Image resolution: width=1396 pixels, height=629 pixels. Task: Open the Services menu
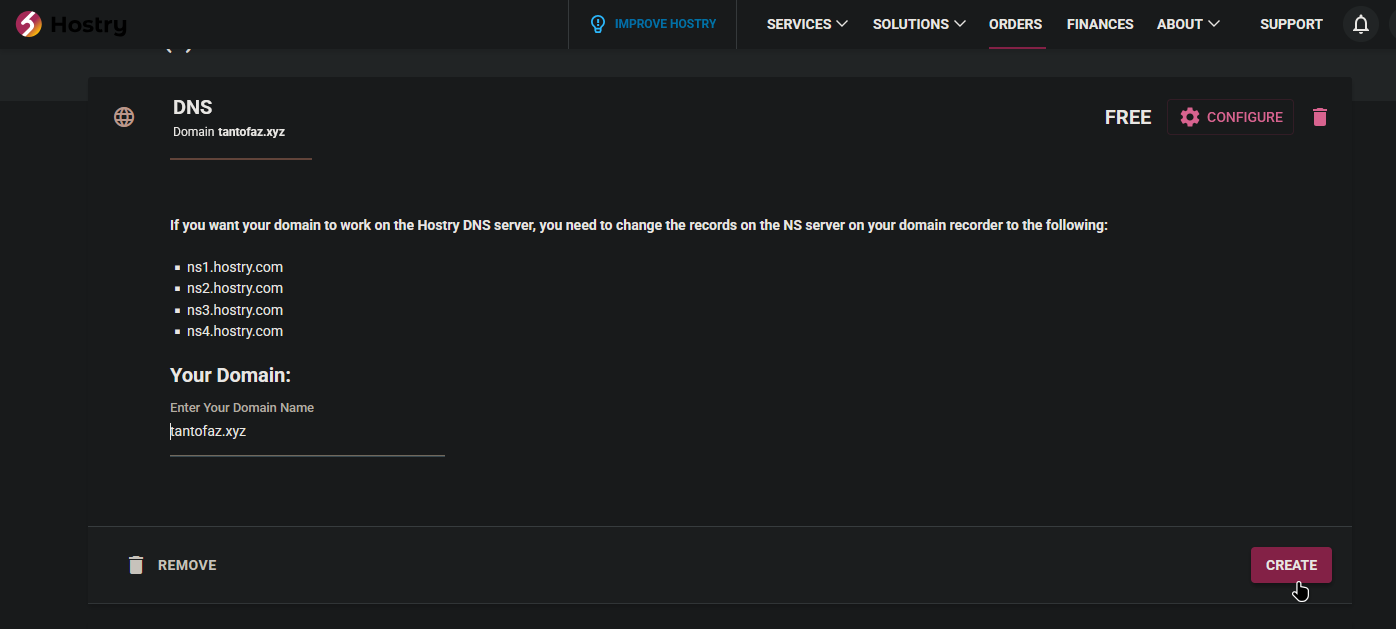tap(807, 24)
